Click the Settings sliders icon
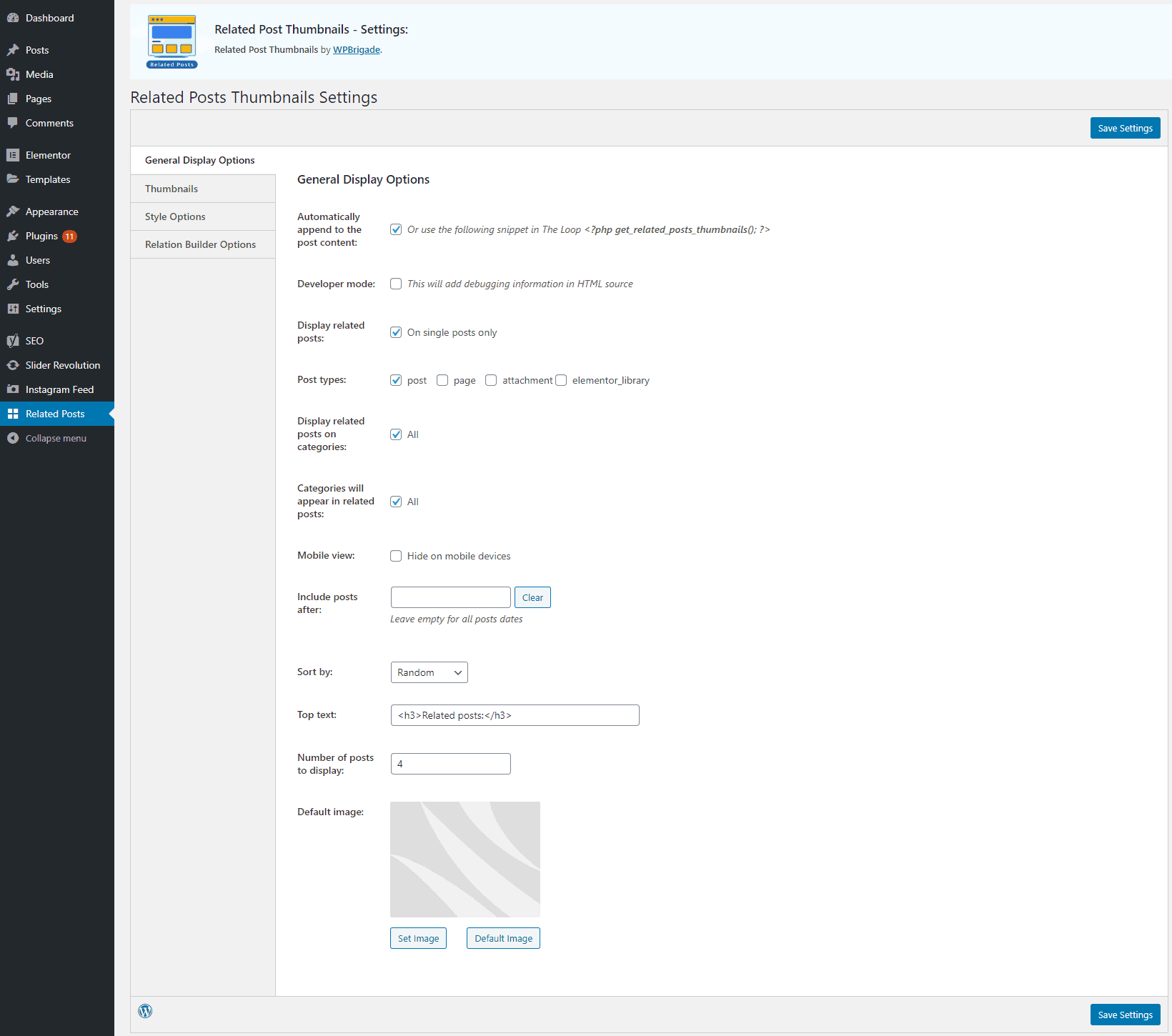Viewport: 1172px width, 1036px height. point(13,309)
